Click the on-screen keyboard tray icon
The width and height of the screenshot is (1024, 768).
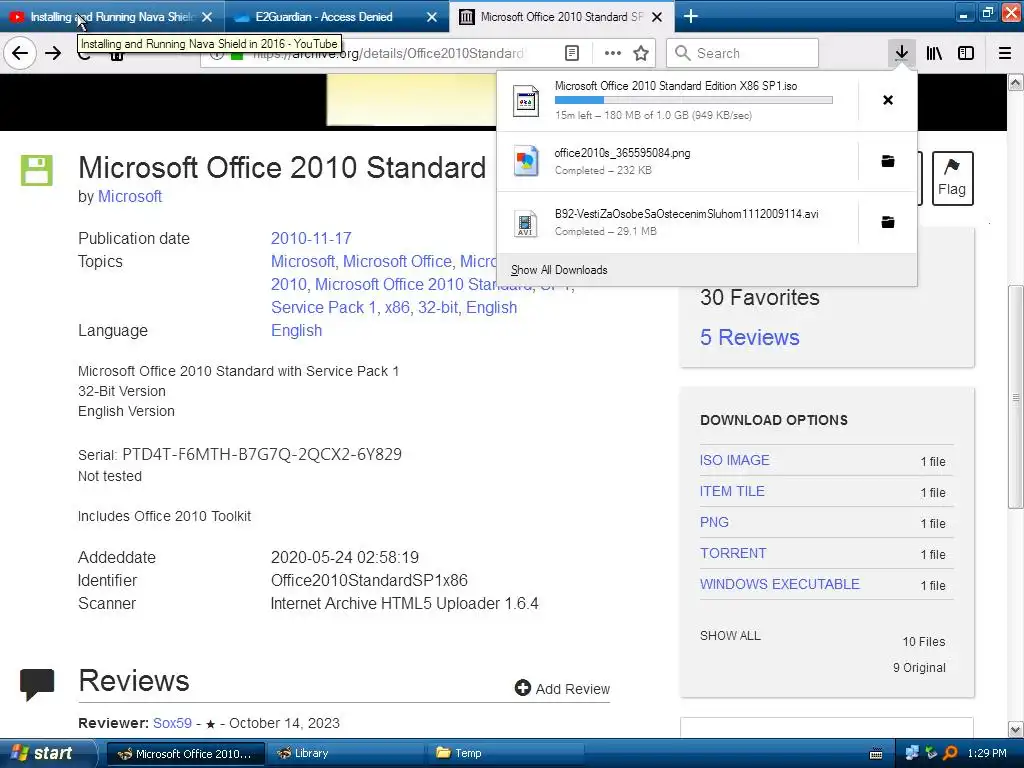(x=876, y=754)
